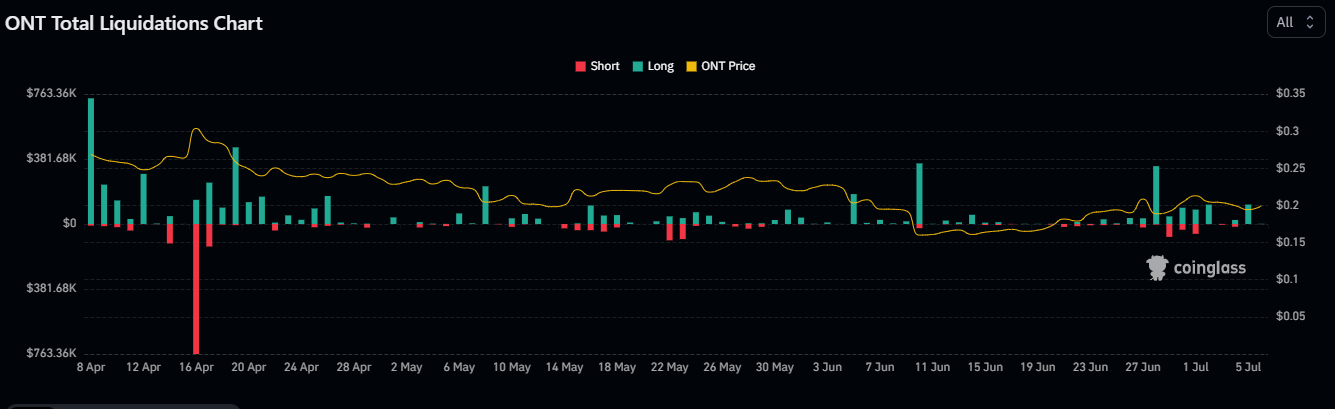Screen dimensions: 1335x409
Task: Click the 6 May date label
Action: pyautogui.click(x=458, y=368)
